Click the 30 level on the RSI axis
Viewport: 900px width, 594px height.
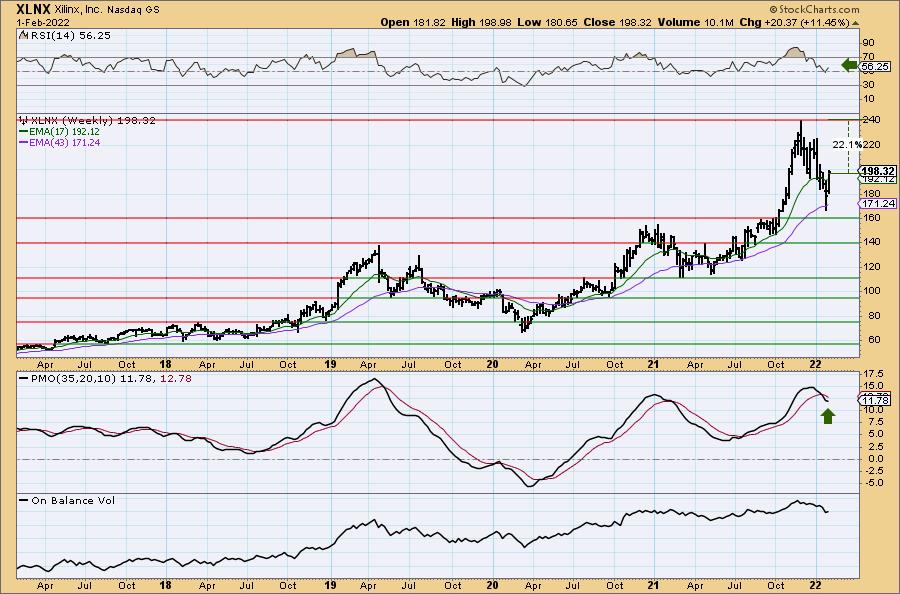coord(868,85)
